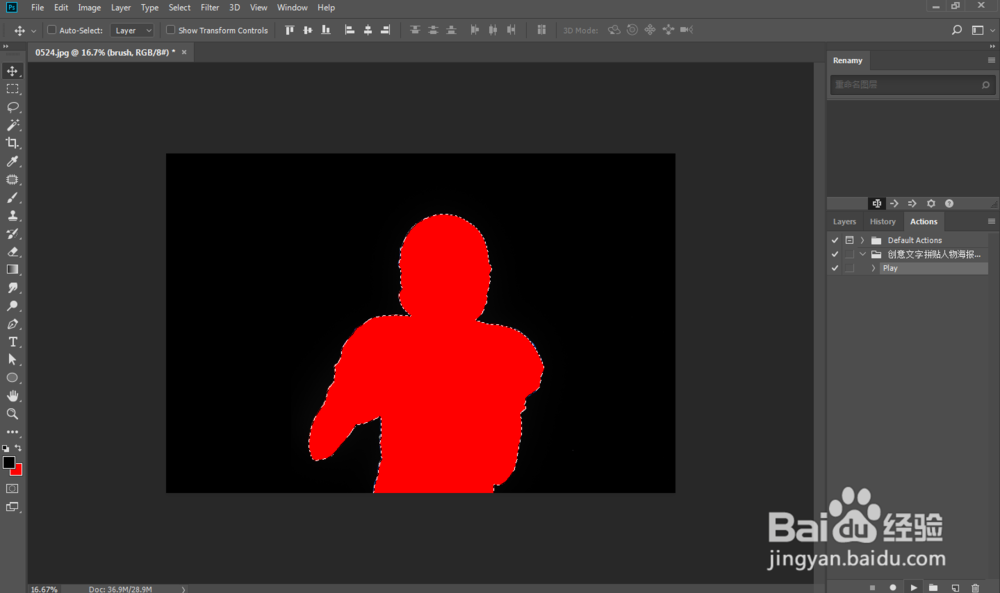
Task: Click the Renamy single arrow icon
Action: pyautogui.click(x=894, y=203)
